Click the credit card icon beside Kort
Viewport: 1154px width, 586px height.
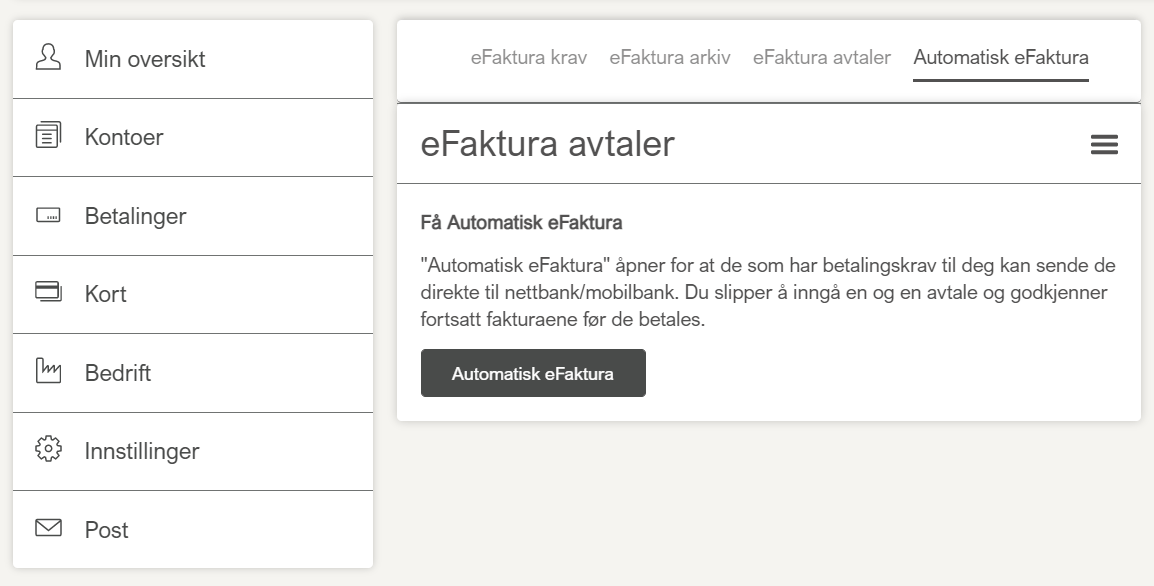(48, 293)
